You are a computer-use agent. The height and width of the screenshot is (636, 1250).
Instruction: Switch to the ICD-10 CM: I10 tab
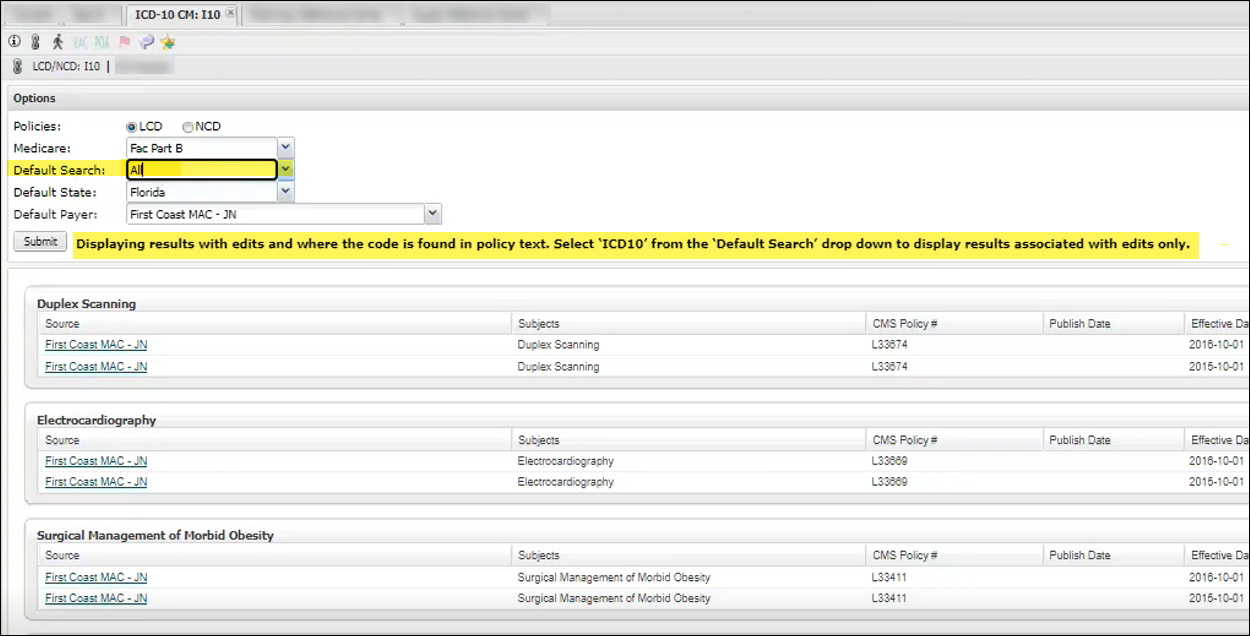176,15
